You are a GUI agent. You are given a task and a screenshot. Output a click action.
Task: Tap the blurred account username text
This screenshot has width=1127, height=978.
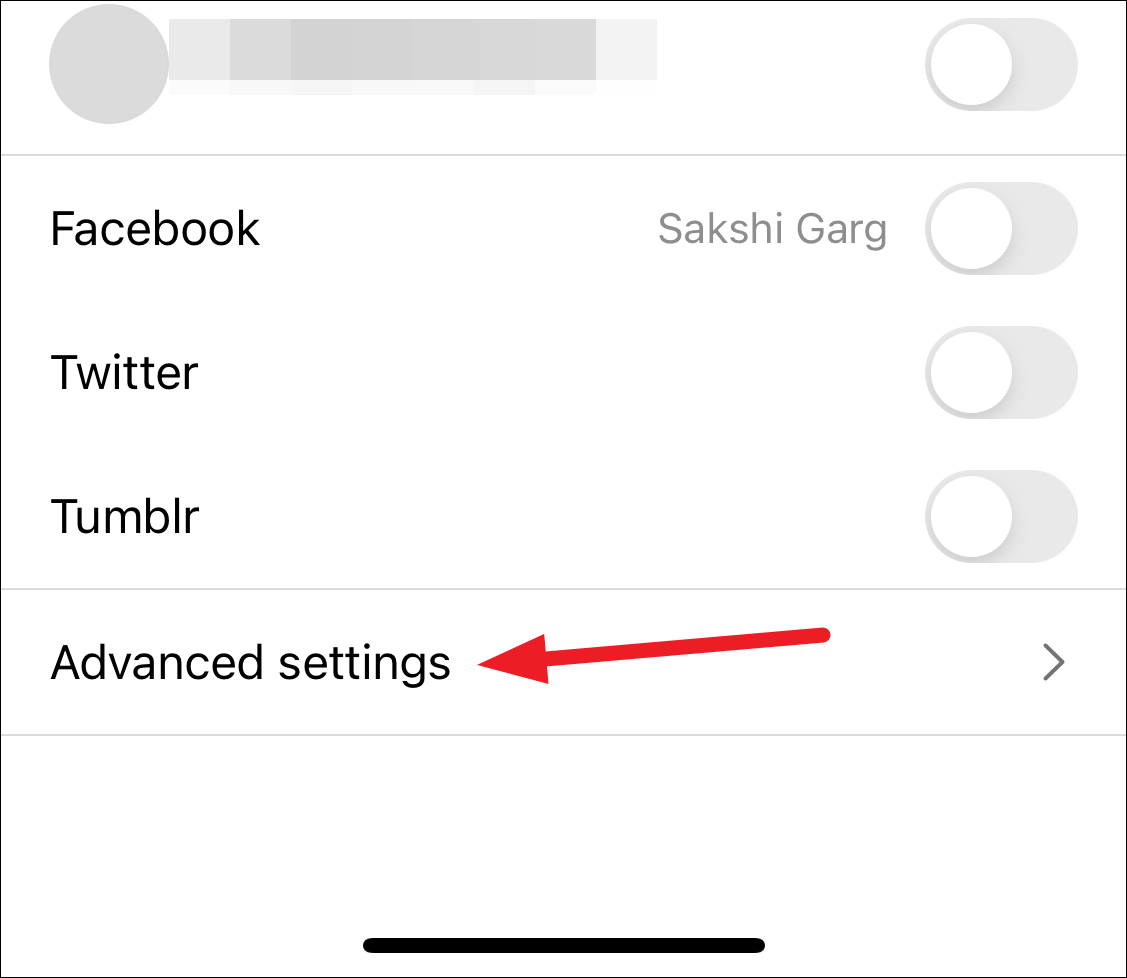pyautogui.click(x=413, y=55)
